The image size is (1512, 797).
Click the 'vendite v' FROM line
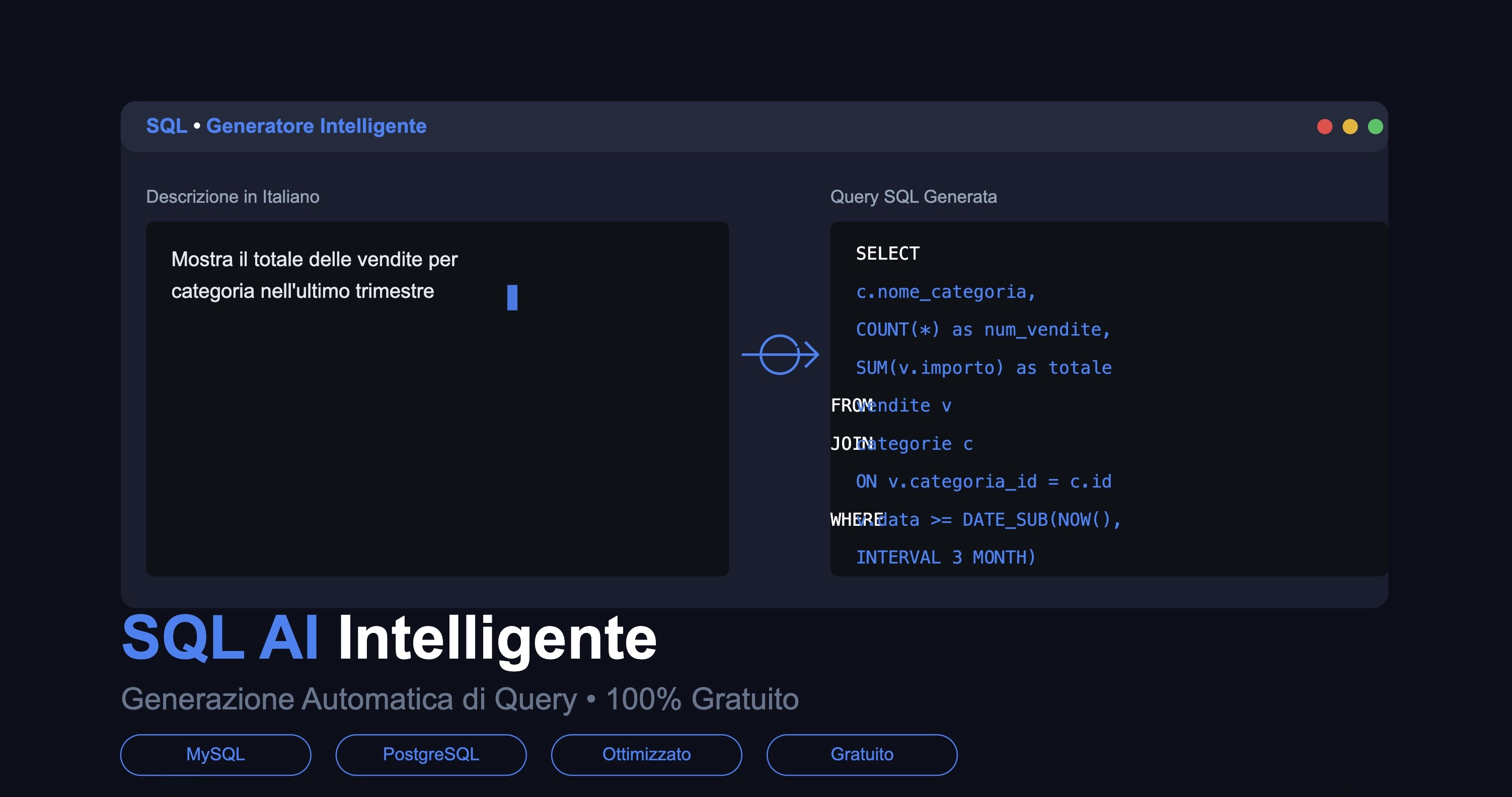(904, 406)
